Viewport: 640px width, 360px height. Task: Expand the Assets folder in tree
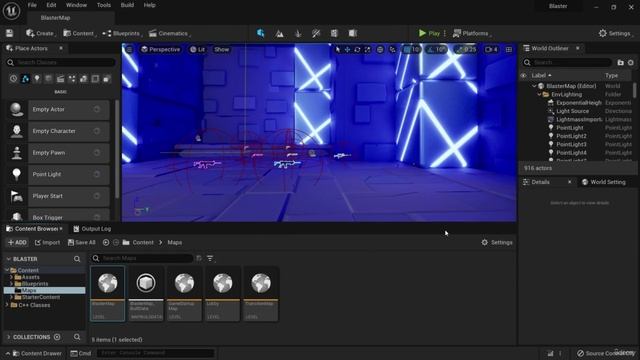point(11,277)
